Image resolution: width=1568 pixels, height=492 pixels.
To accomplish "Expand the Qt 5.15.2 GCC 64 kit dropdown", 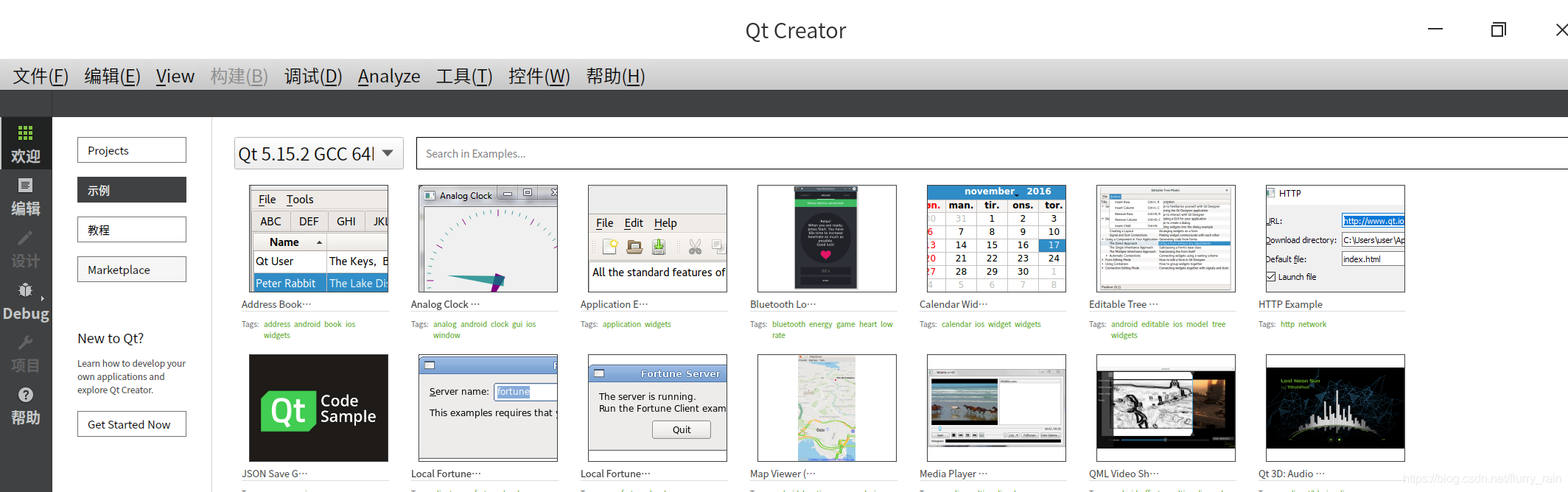I will coord(319,153).
